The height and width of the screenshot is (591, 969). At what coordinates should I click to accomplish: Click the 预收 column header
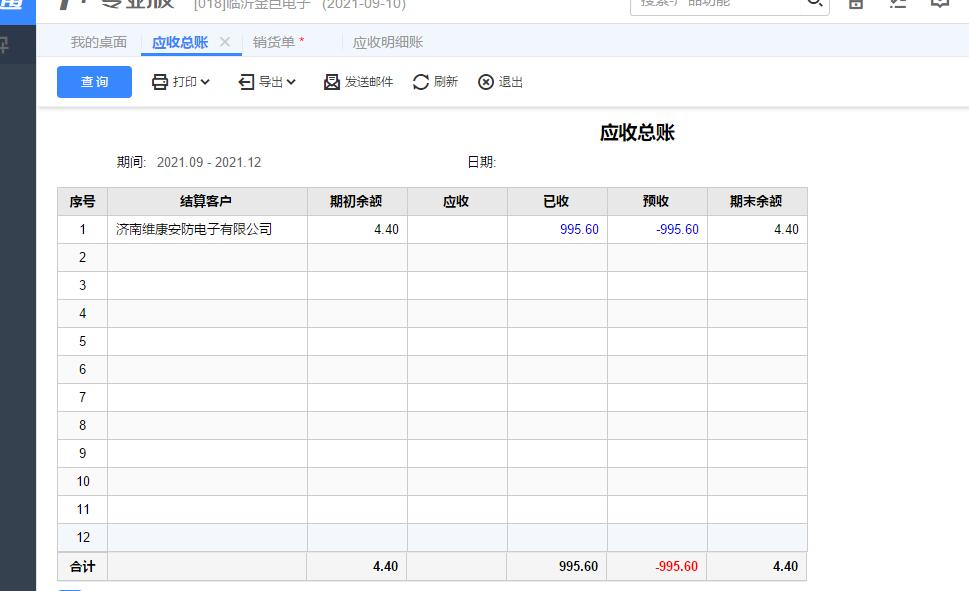coord(657,202)
